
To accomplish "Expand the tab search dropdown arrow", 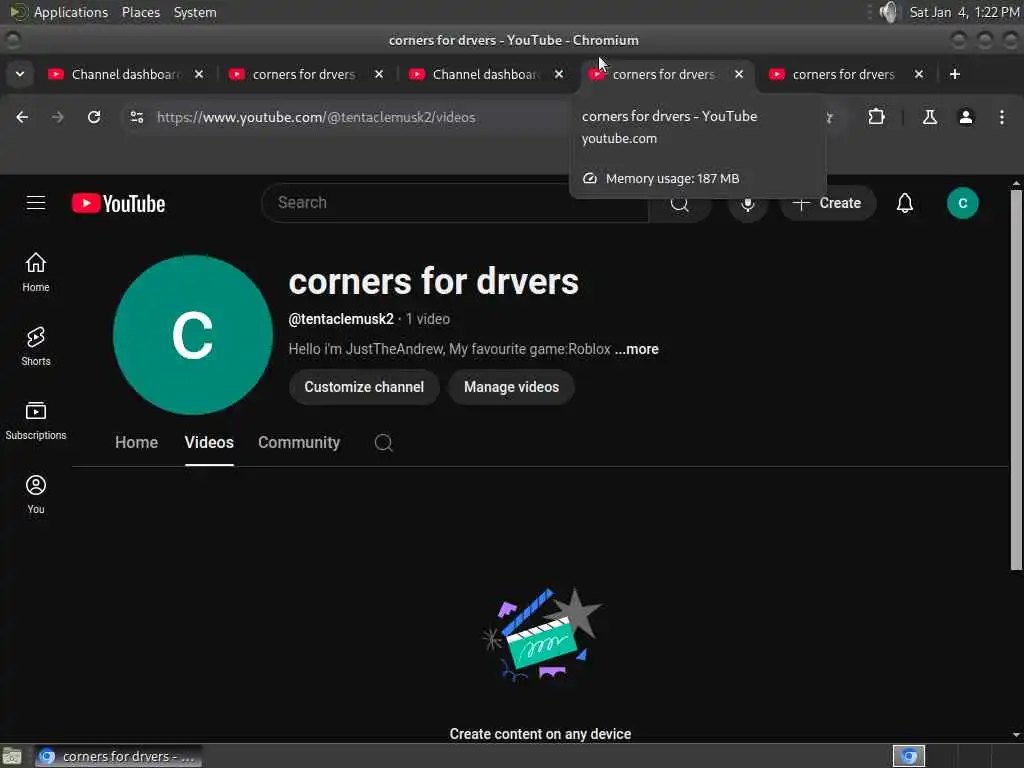I will point(20,74).
